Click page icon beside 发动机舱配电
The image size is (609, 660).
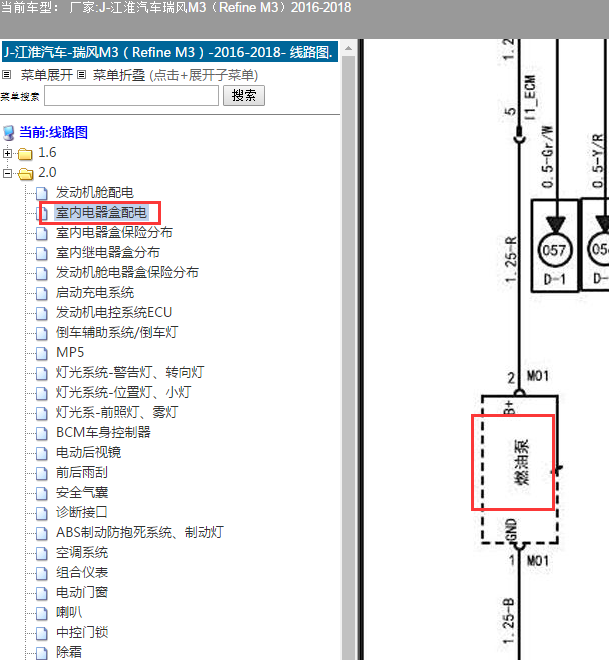coord(42,193)
